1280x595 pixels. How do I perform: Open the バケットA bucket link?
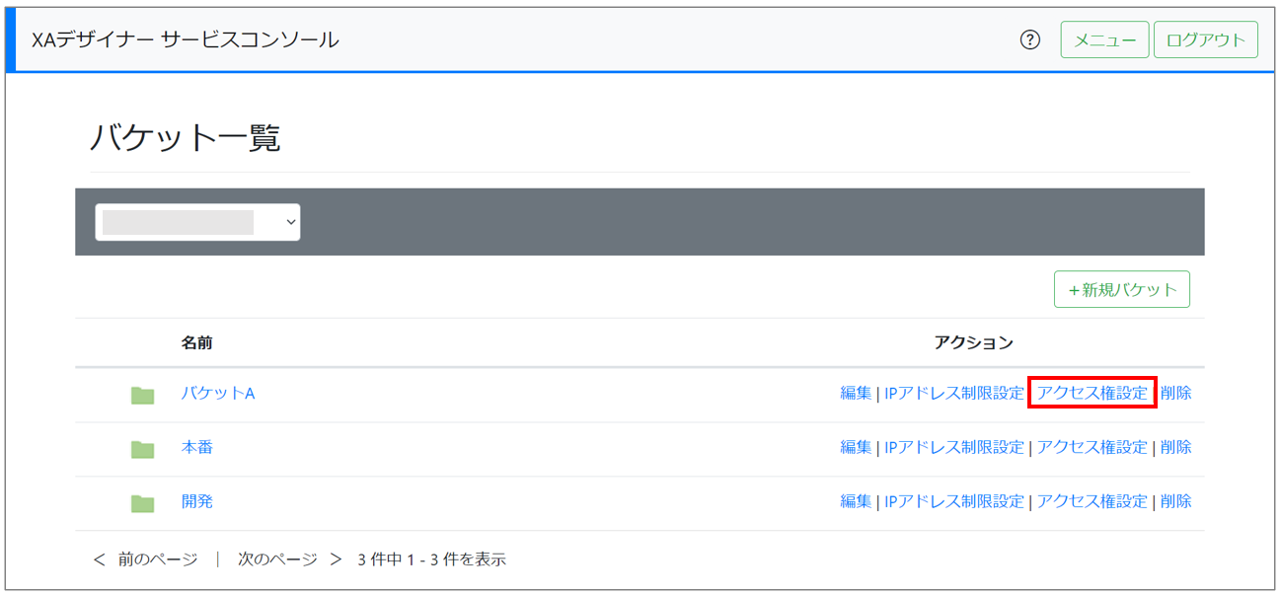tap(218, 393)
